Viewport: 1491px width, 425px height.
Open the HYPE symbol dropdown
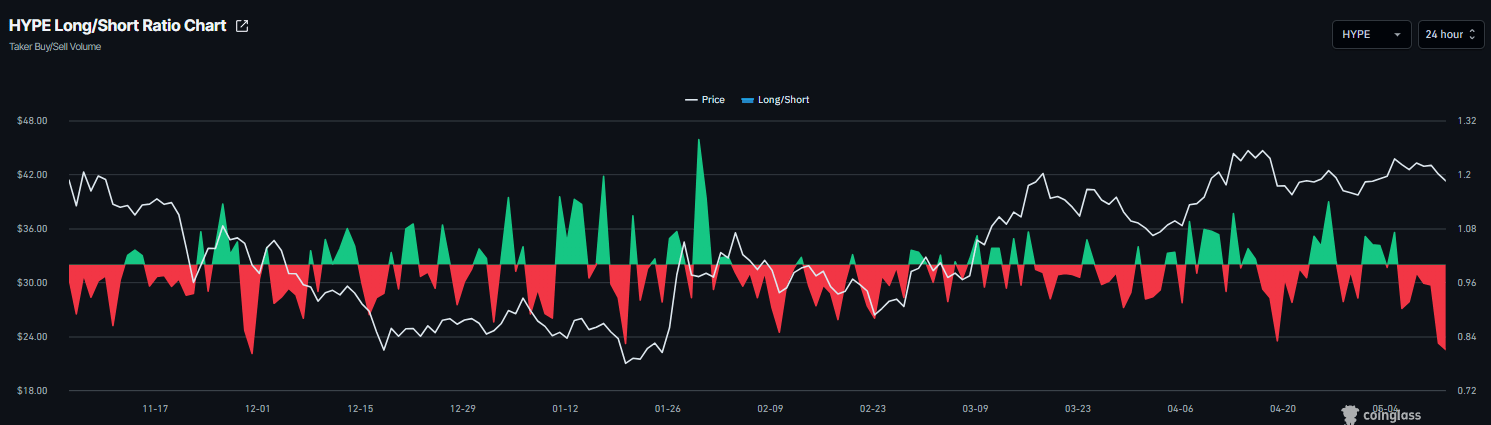(1371, 34)
